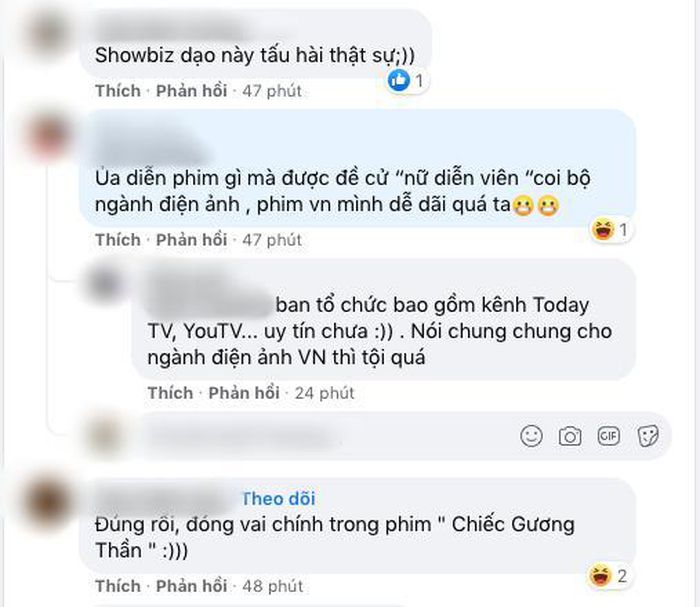
Task: Reply to the 'ban tổ chức' reply
Action: [x=244, y=393]
